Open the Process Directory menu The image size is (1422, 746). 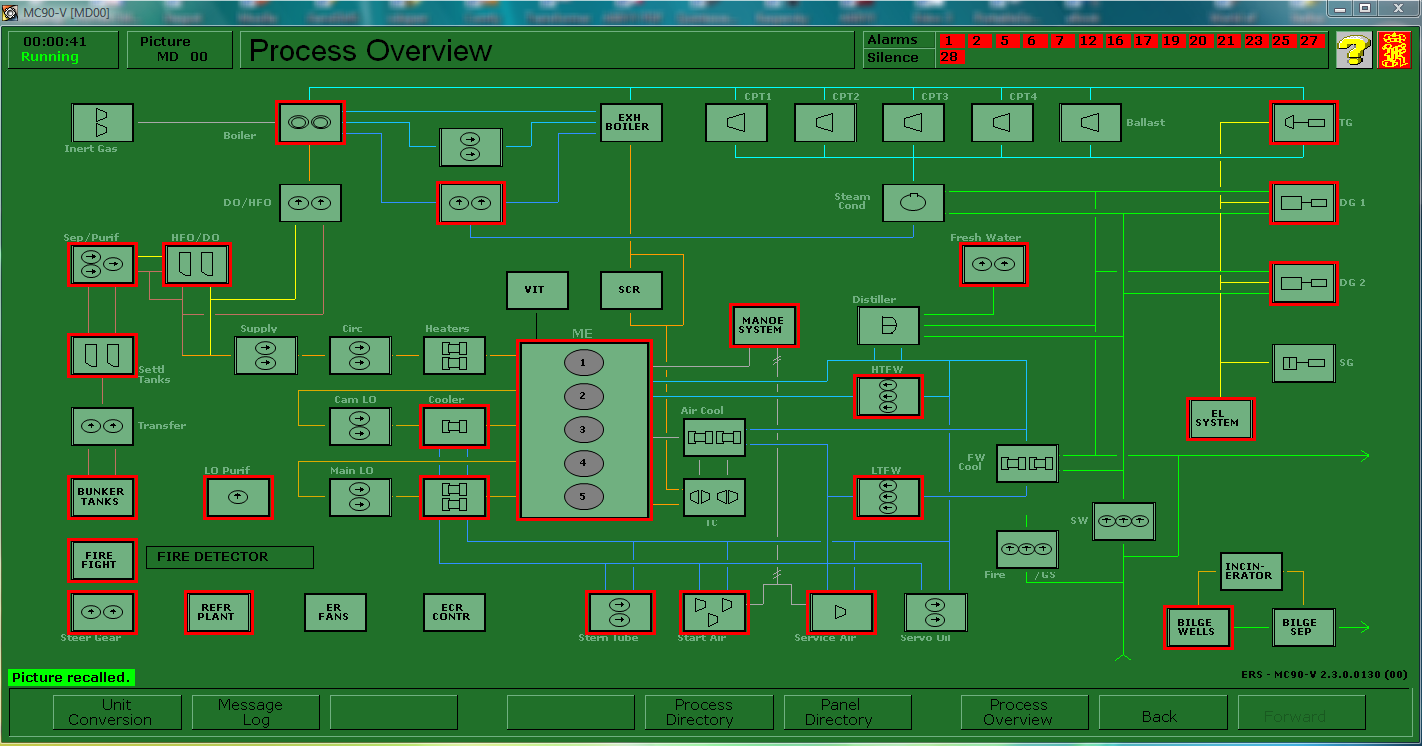click(709, 712)
